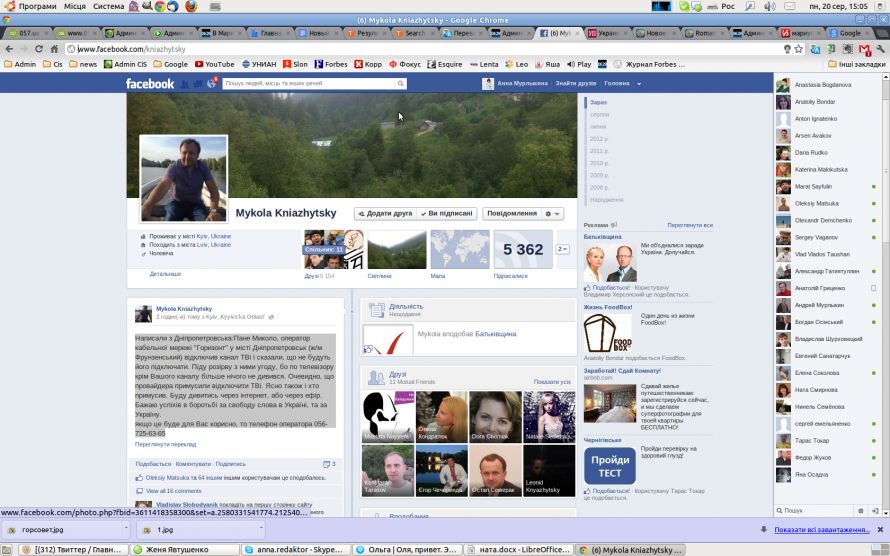Open the Програми menu
Image resolution: width=890 pixels, height=556 pixels.
37,6
